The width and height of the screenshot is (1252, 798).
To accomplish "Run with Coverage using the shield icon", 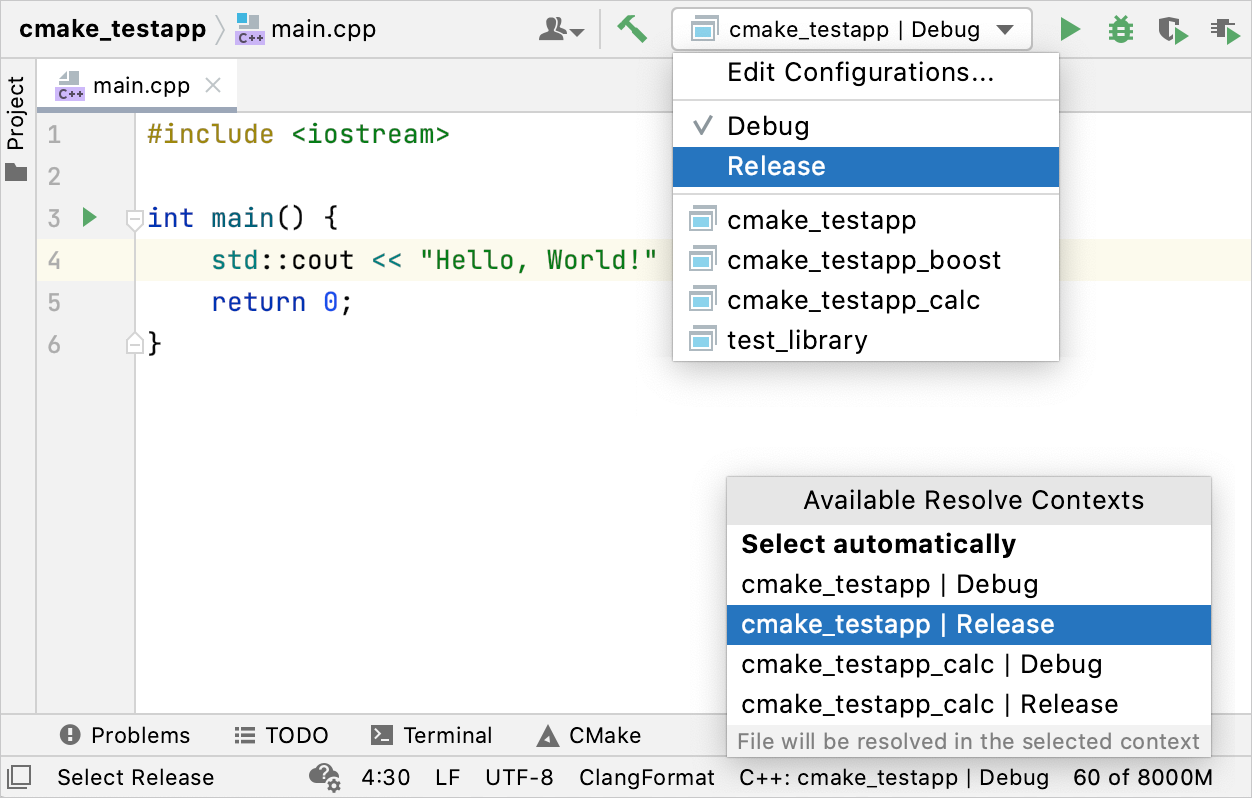I will pyautogui.click(x=1171, y=29).
